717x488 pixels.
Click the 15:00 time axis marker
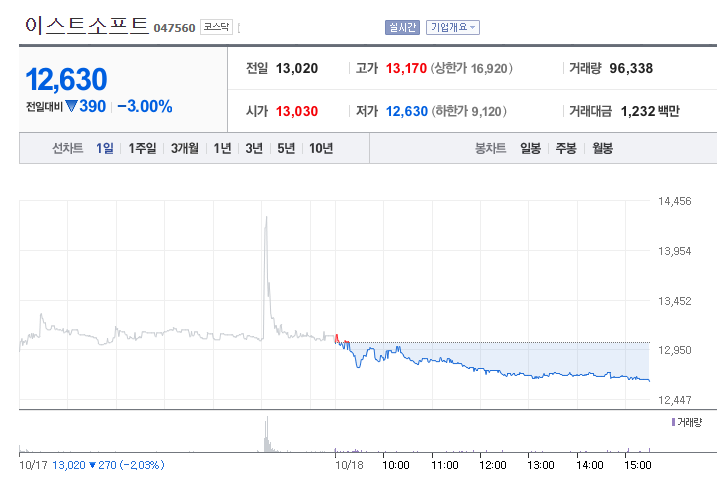pos(637,465)
